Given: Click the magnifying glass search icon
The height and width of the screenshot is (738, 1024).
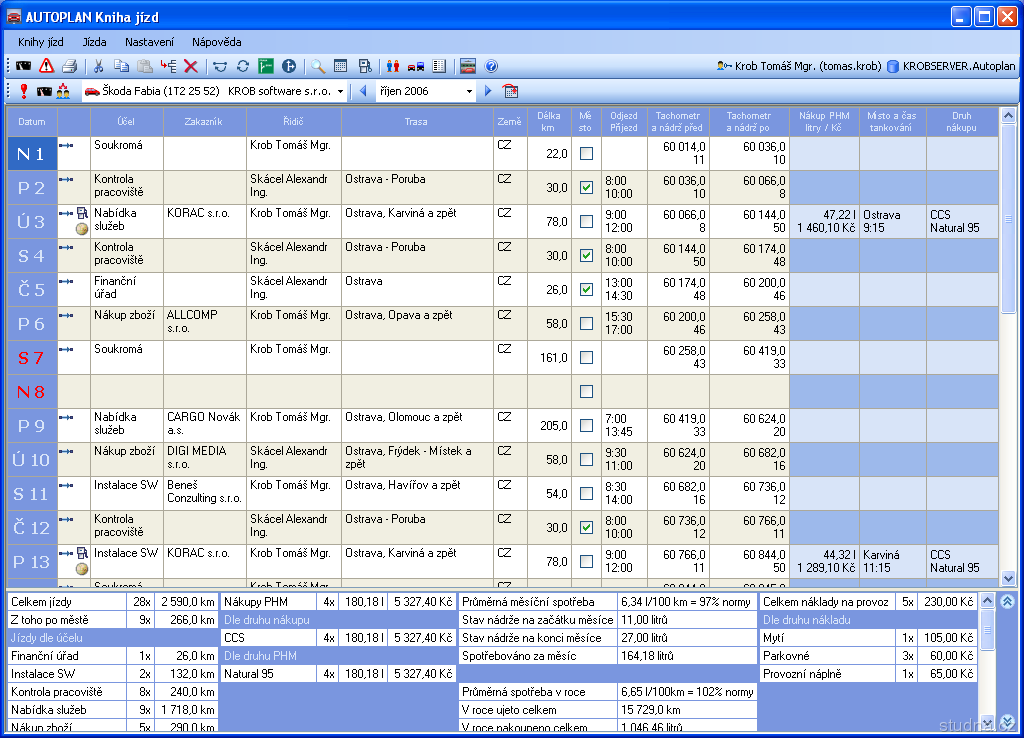Looking at the screenshot, I should point(317,67).
